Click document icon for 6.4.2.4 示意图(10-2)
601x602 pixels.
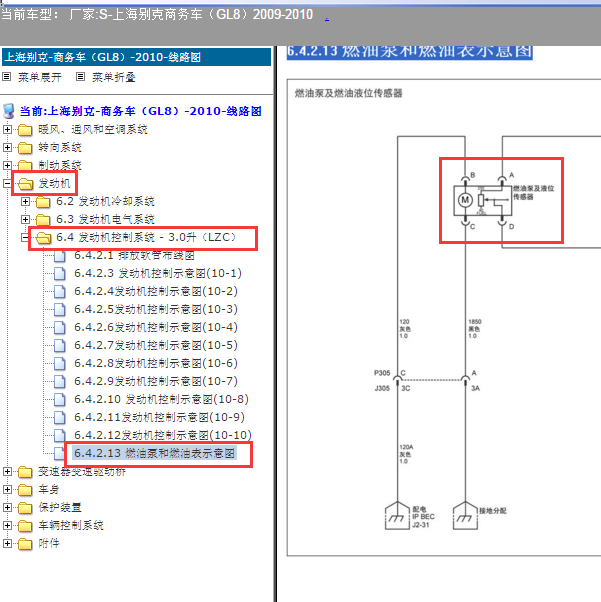pyautogui.click(x=60, y=292)
